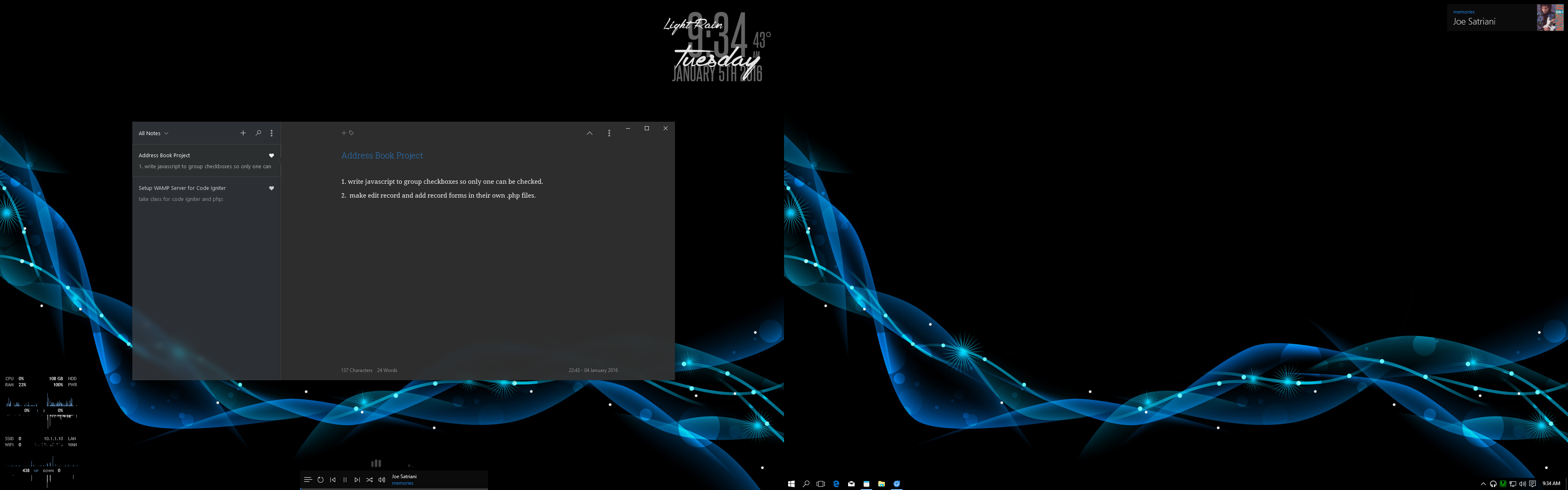The image size is (1568, 490).
Task: Skip to the next track
Action: point(357,479)
